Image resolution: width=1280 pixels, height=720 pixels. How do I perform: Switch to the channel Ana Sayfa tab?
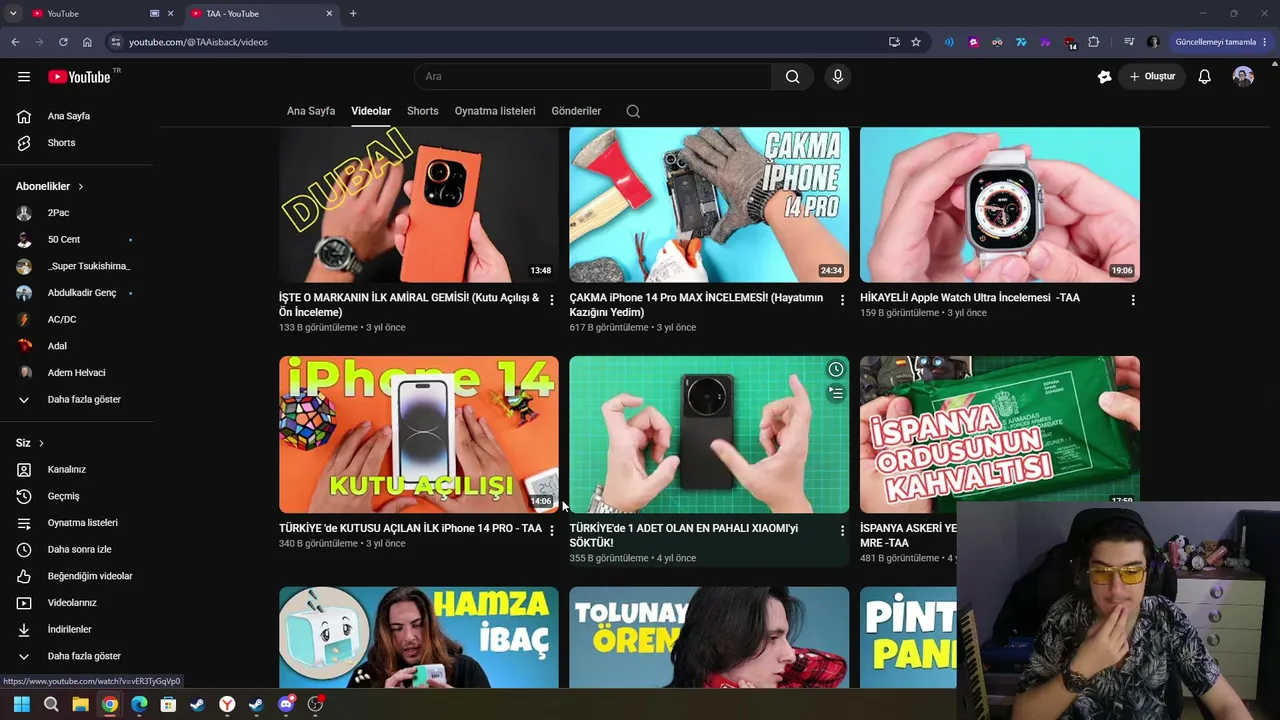point(311,111)
